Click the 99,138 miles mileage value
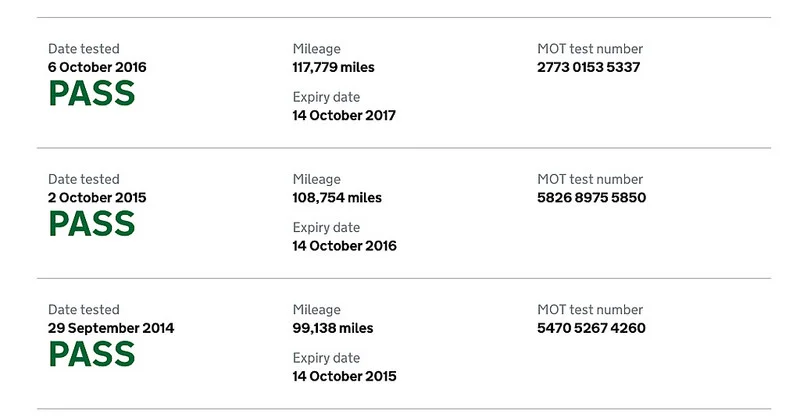Screen dimensions: 800x418 pos(333,328)
